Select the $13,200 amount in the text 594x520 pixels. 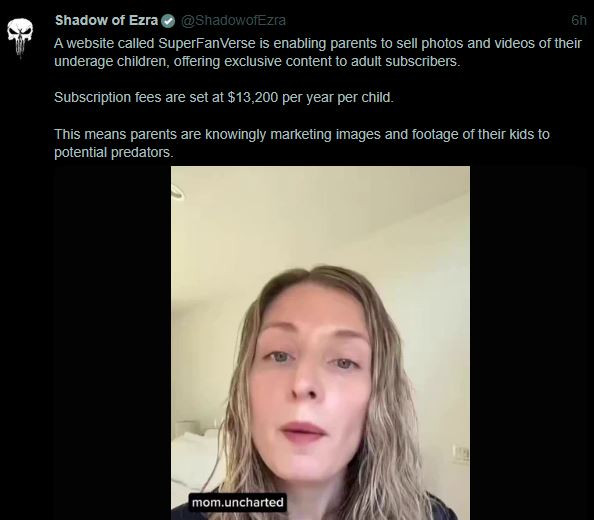click(253, 98)
